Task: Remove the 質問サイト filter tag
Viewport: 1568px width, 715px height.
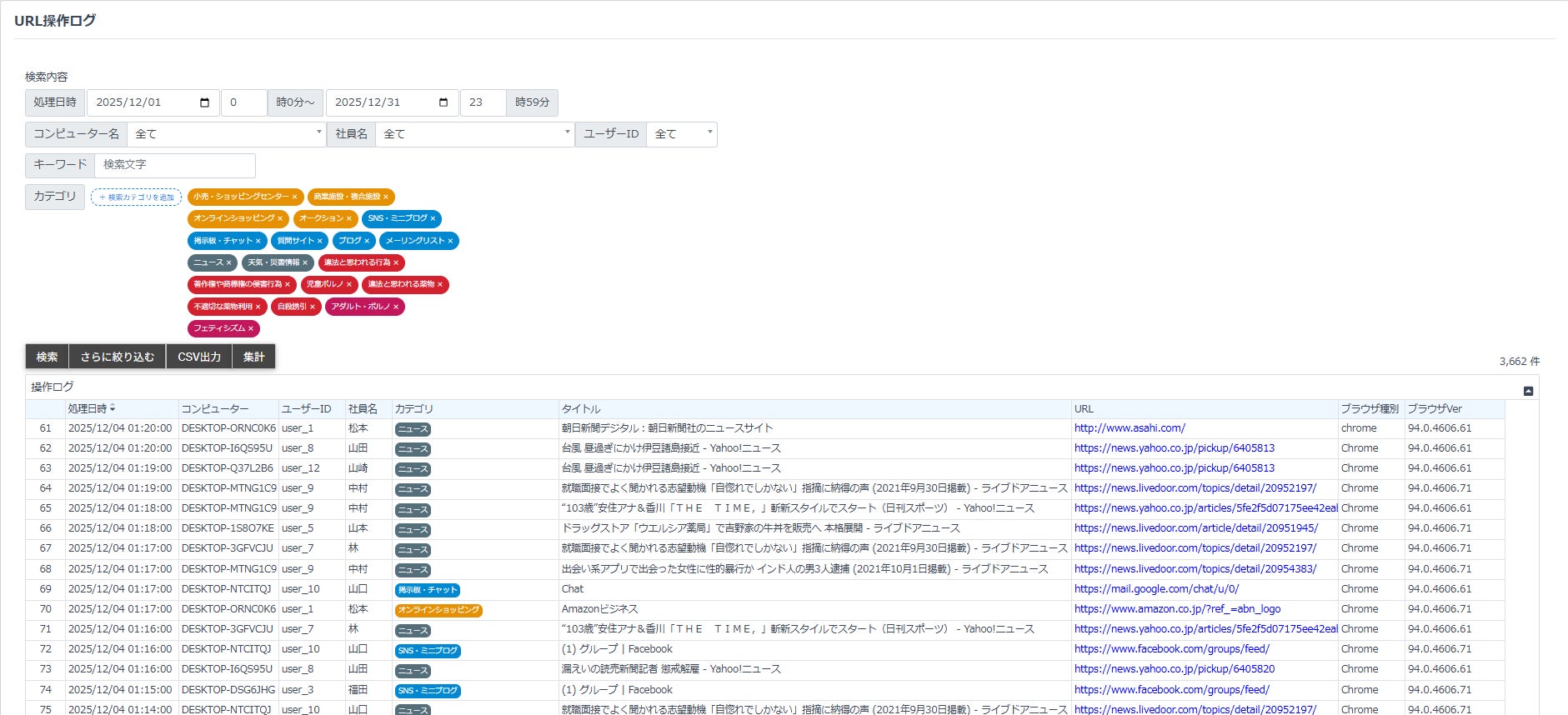Action: tap(319, 241)
